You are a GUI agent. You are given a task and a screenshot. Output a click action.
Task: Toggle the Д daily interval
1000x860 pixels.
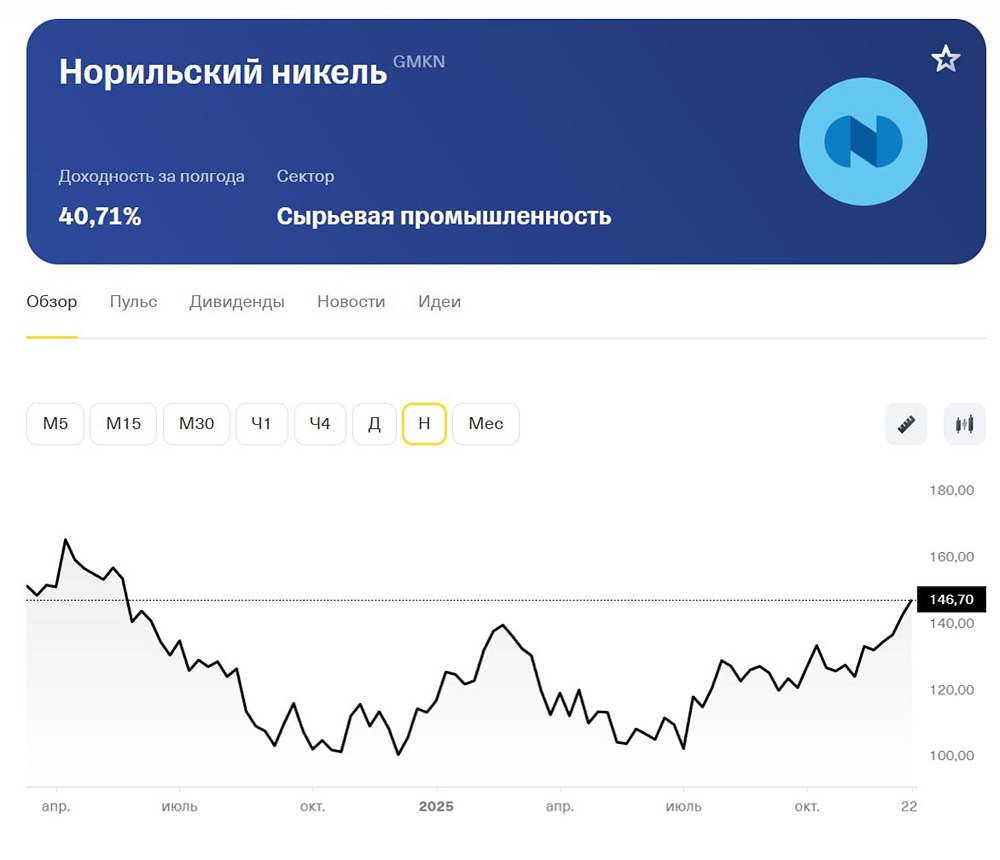point(374,424)
